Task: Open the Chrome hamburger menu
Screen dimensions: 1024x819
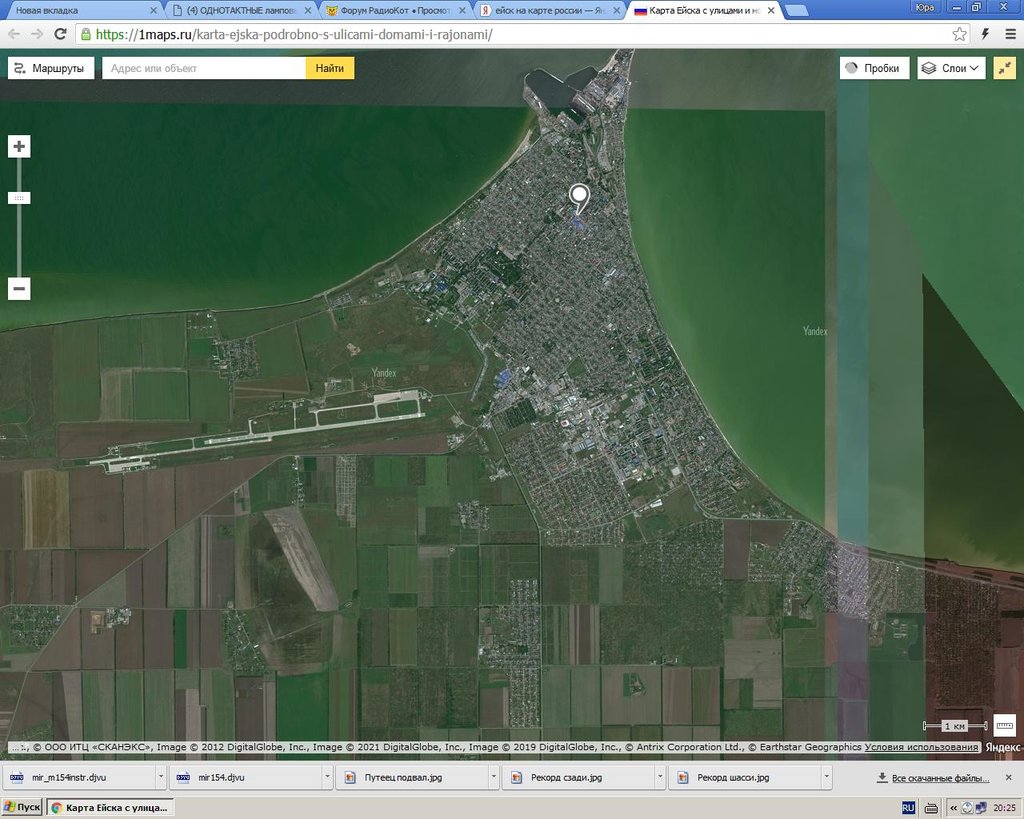Action: click(1010, 34)
